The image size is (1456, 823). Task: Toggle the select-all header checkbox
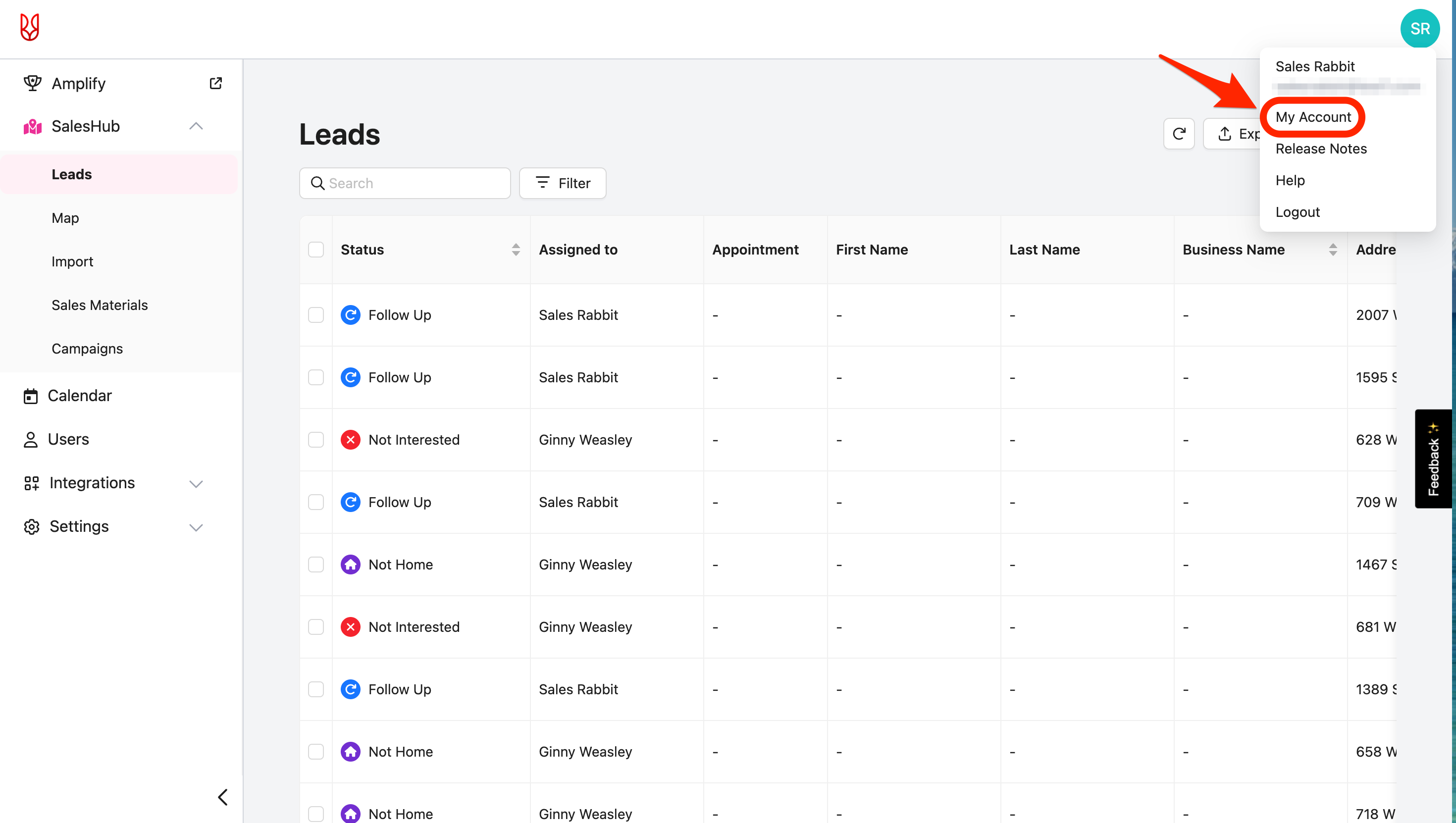[x=316, y=249]
